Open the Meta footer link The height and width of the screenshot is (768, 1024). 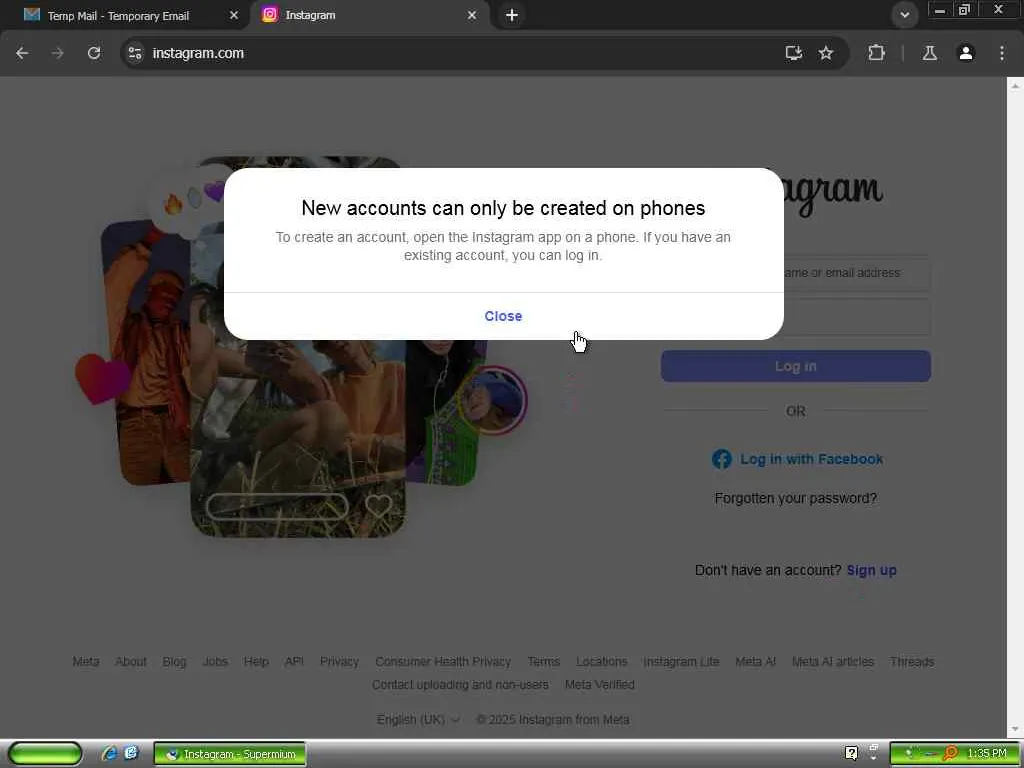(x=86, y=662)
